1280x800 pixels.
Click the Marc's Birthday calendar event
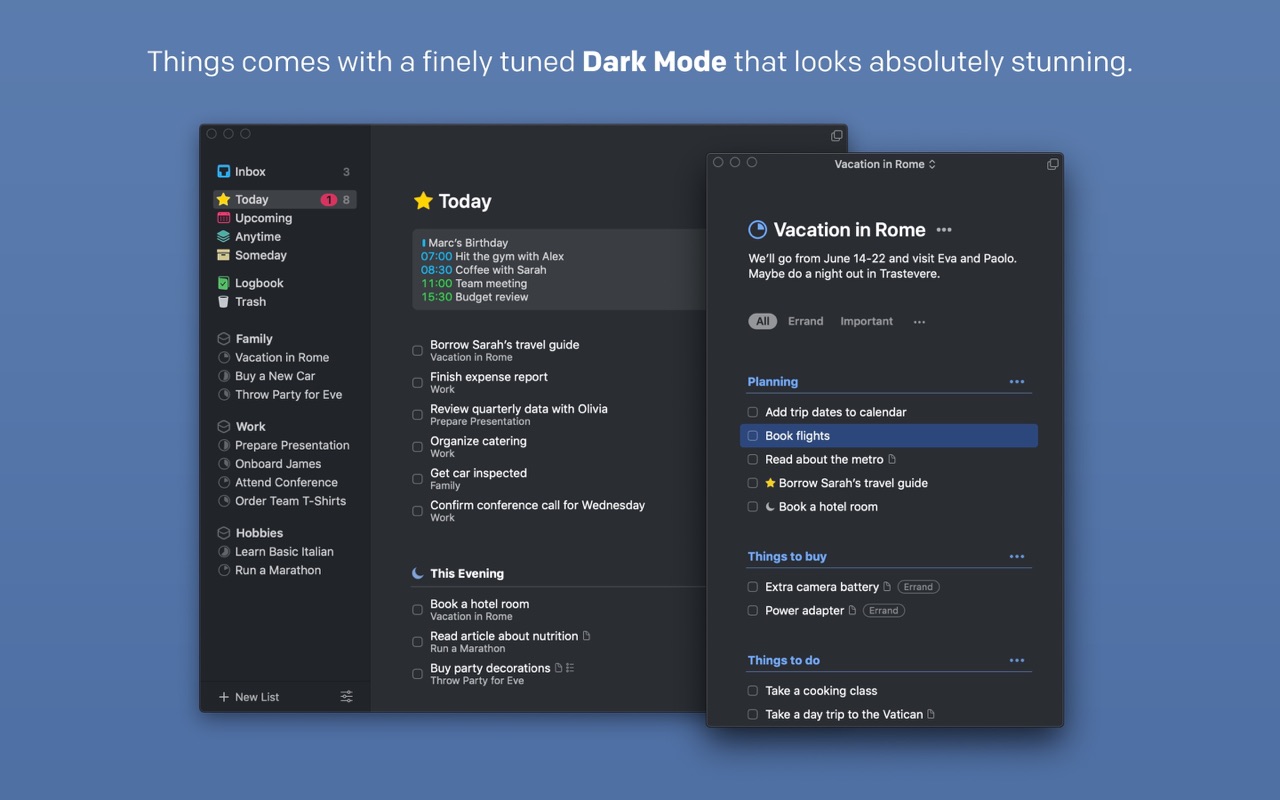click(468, 243)
